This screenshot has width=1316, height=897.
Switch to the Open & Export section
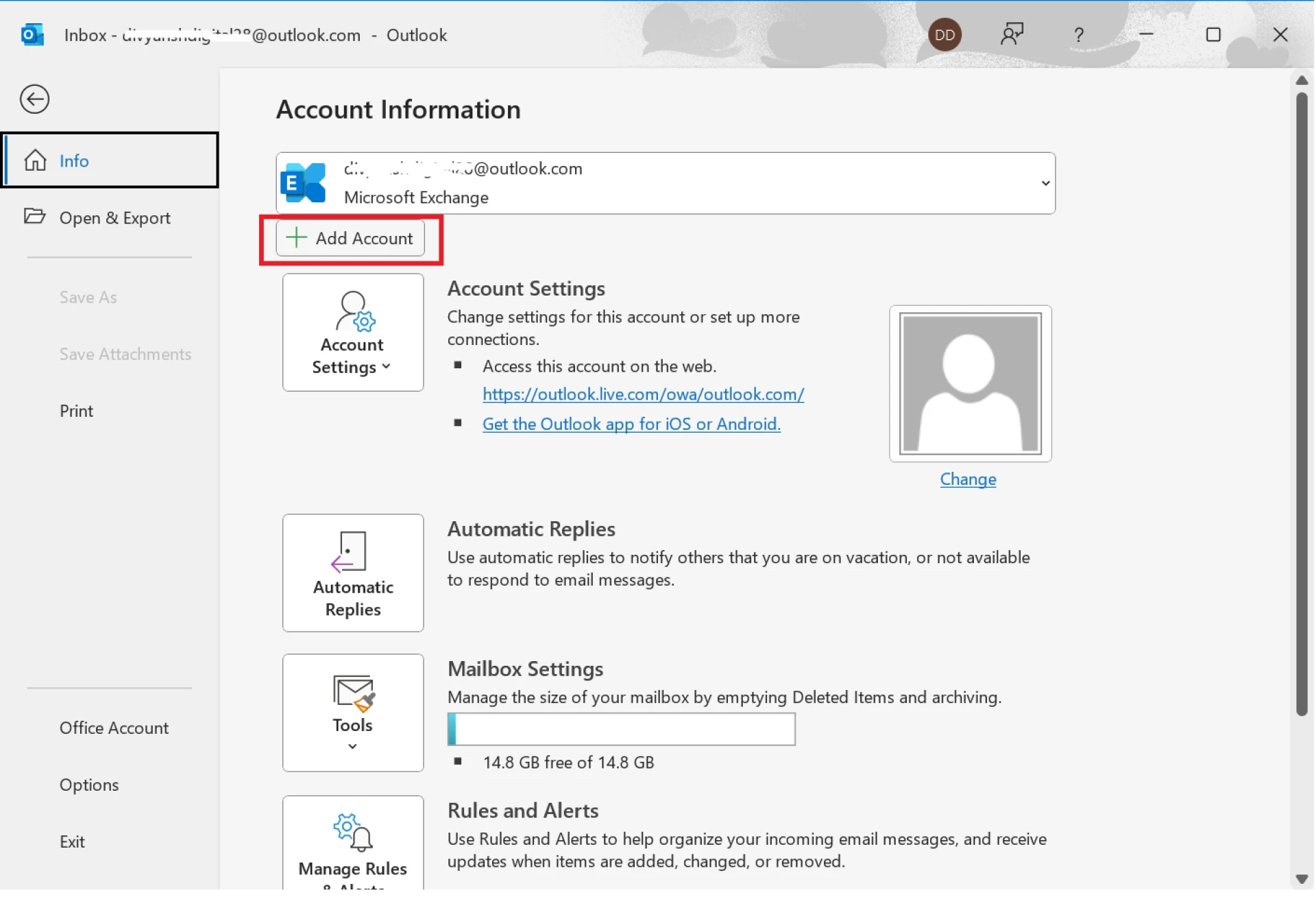114,217
